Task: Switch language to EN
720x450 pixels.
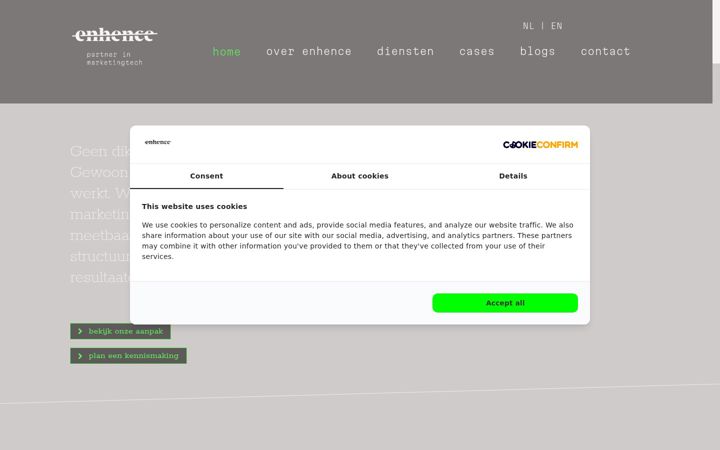Action: pos(557,26)
